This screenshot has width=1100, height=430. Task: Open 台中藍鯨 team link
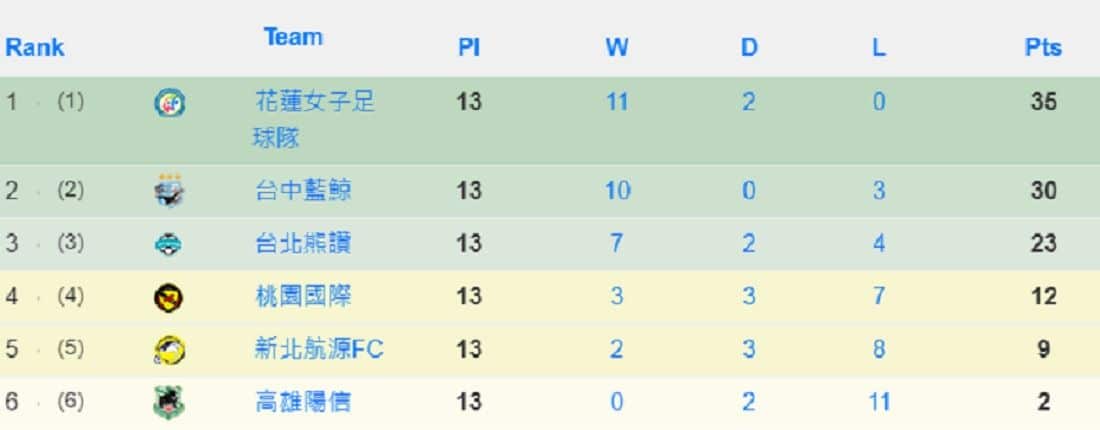coord(303,191)
